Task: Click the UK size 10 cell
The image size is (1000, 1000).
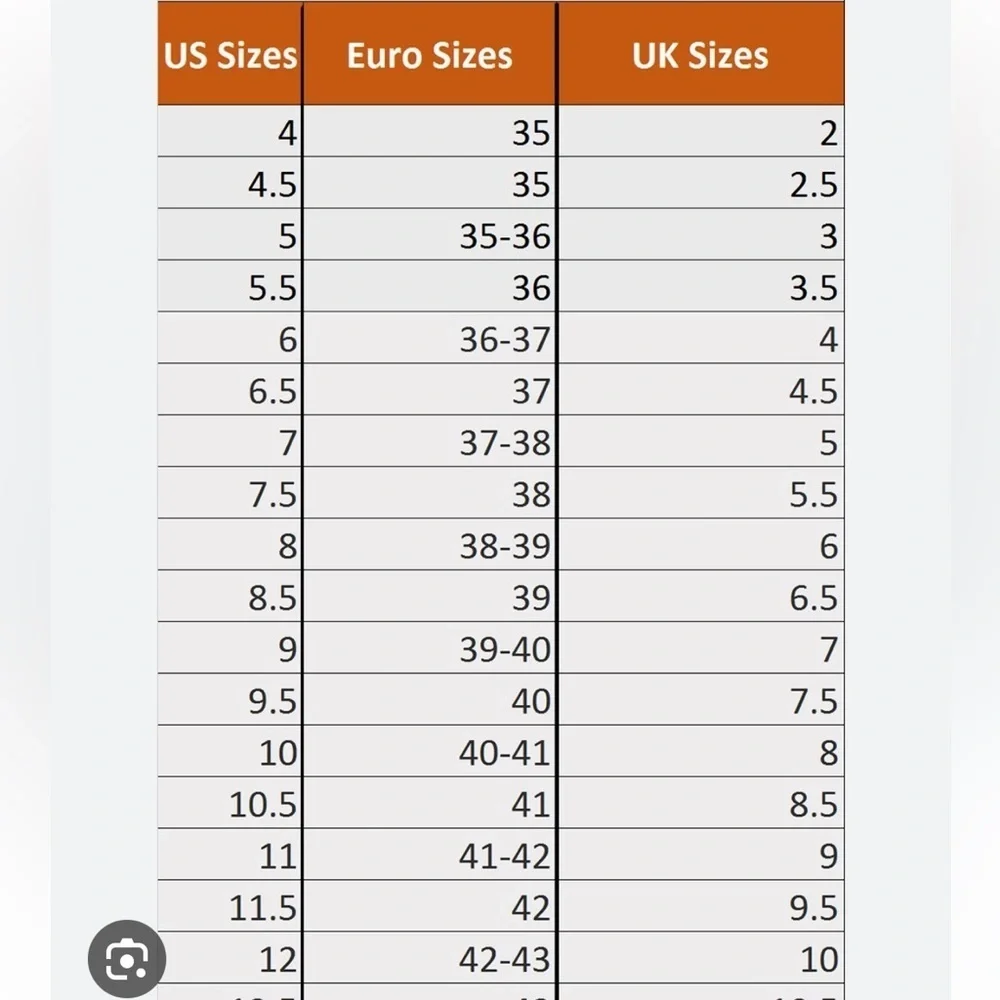Action: tap(701, 958)
